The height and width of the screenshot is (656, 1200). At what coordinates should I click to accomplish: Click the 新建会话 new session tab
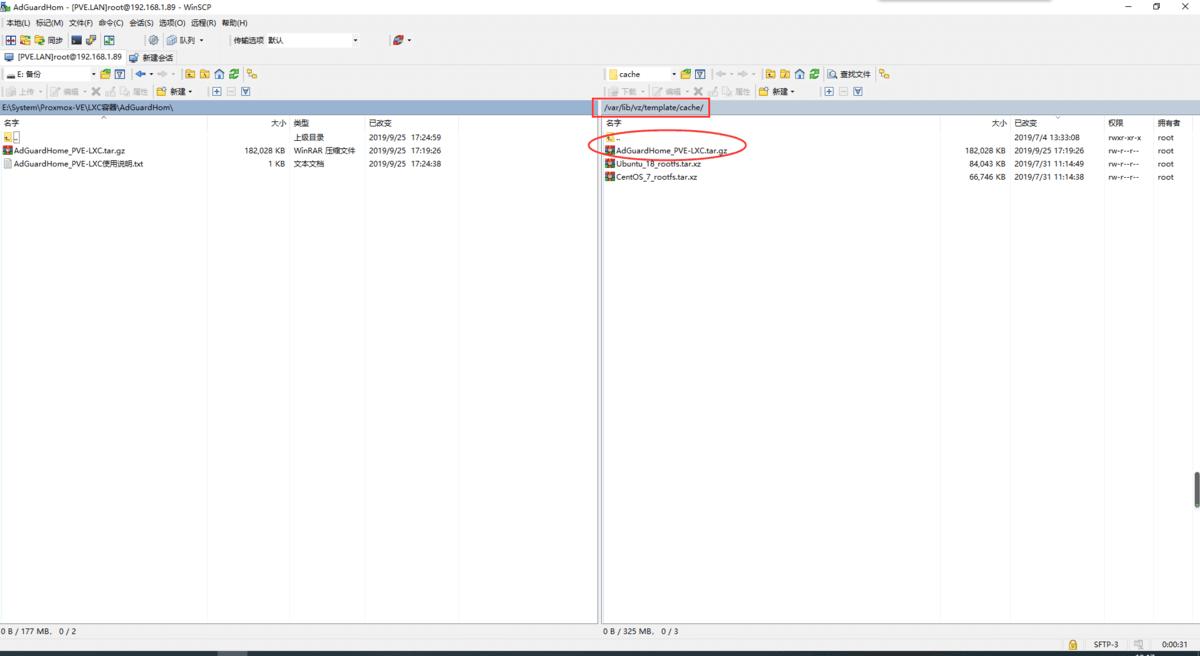[x=151, y=57]
